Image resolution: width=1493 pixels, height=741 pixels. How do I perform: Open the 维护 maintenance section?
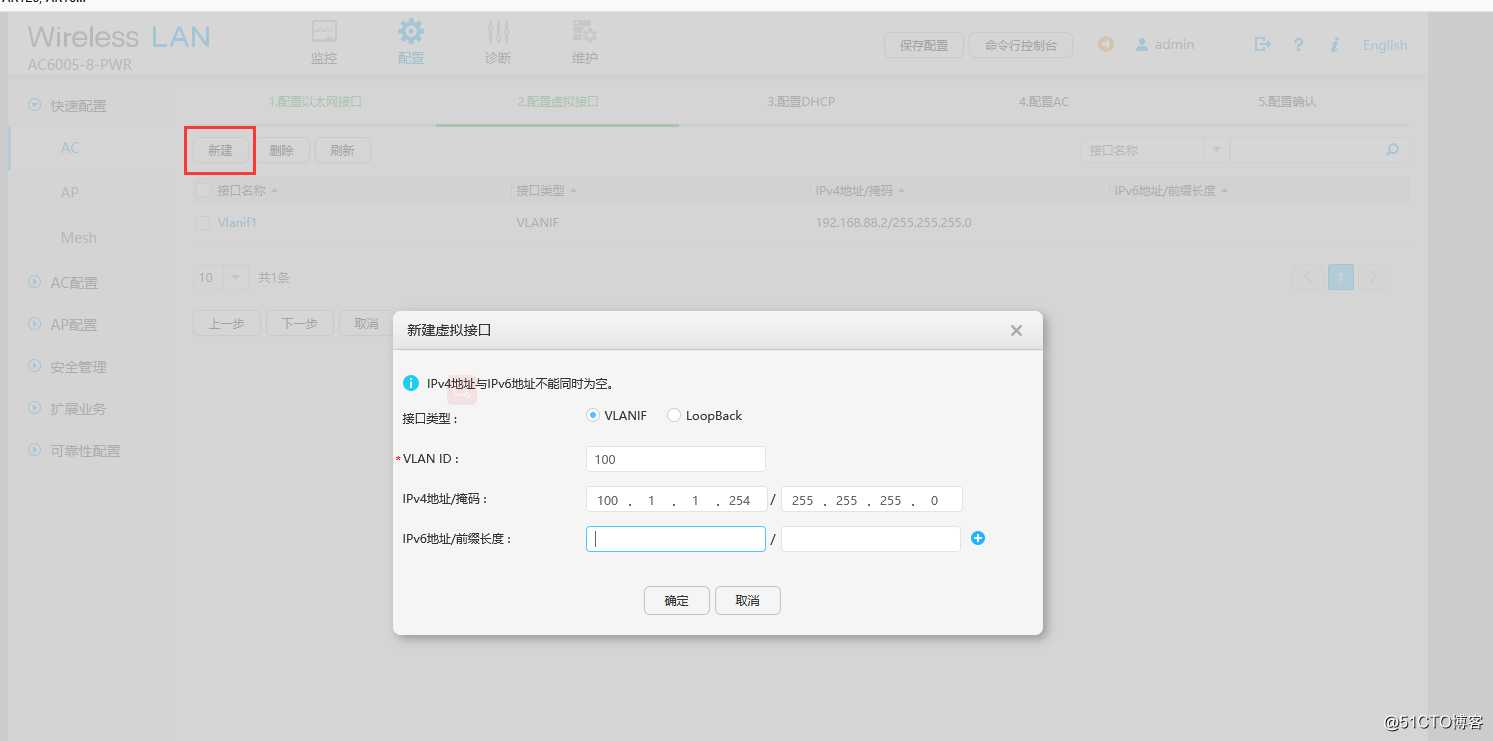pos(585,43)
